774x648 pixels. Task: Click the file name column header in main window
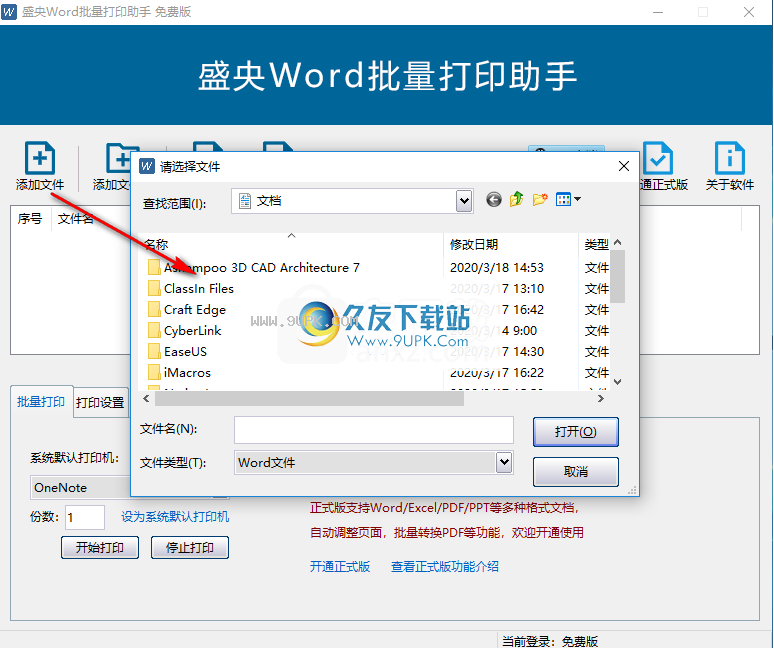pyautogui.click(x=75, y=219)
